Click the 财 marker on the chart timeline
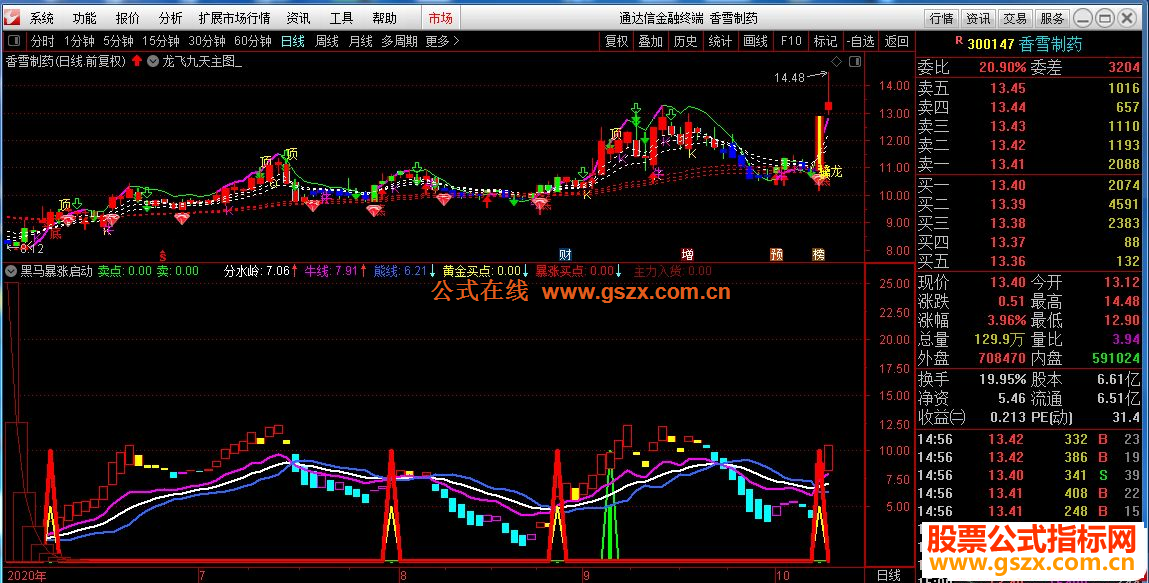This screenshot has height=583, width=1149. point(565,255)
